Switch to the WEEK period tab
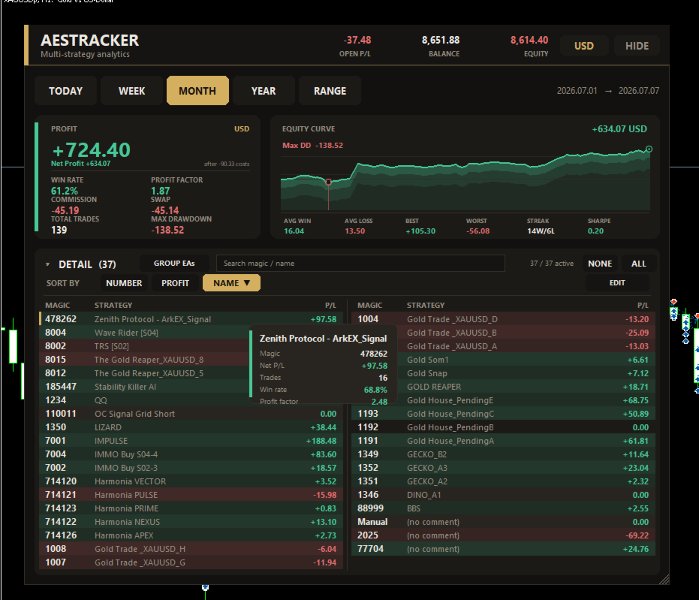Screen dimensions: 699x600 pyautogui.click(x=132, y=91)
